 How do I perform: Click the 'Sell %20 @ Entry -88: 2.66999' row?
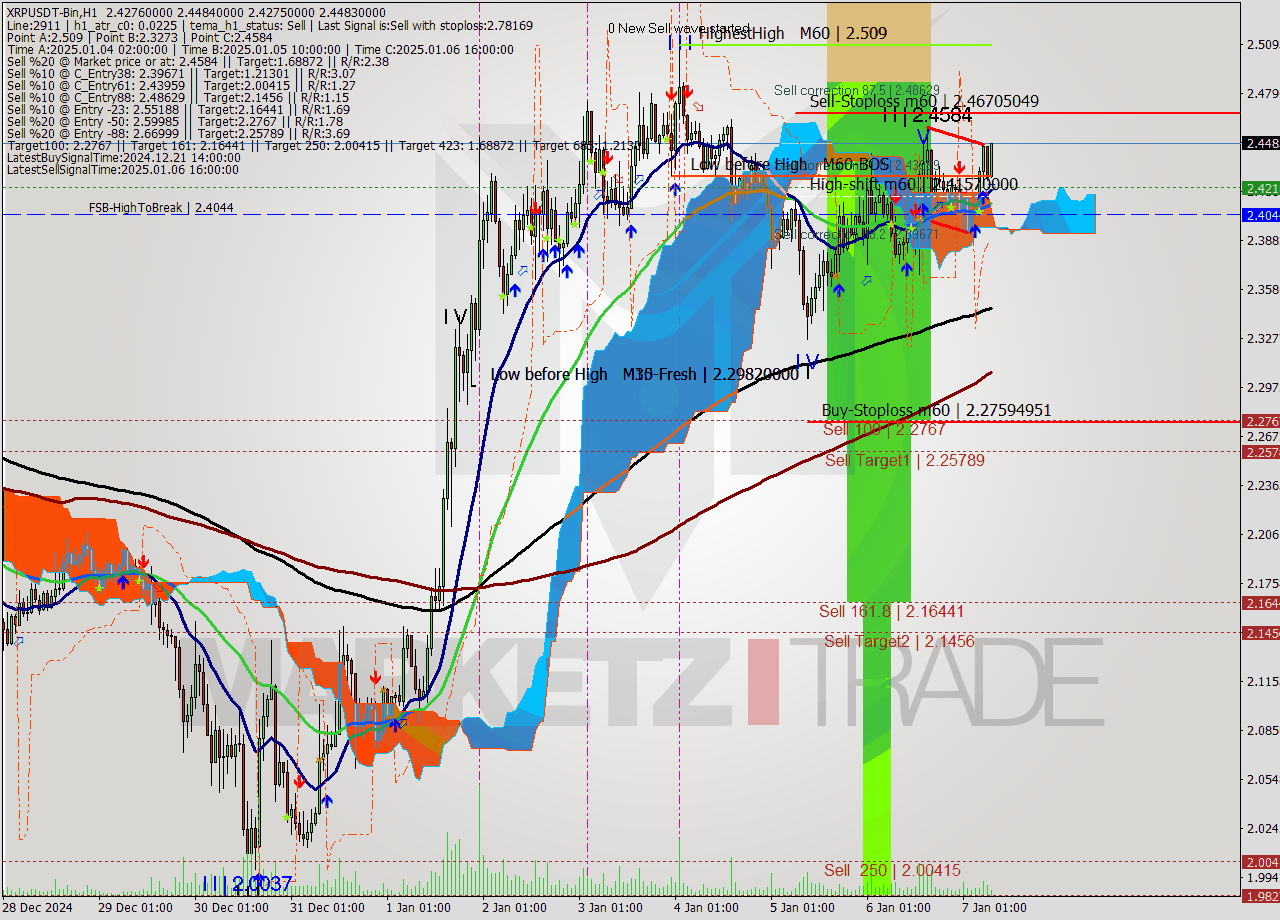coord(177,133)
